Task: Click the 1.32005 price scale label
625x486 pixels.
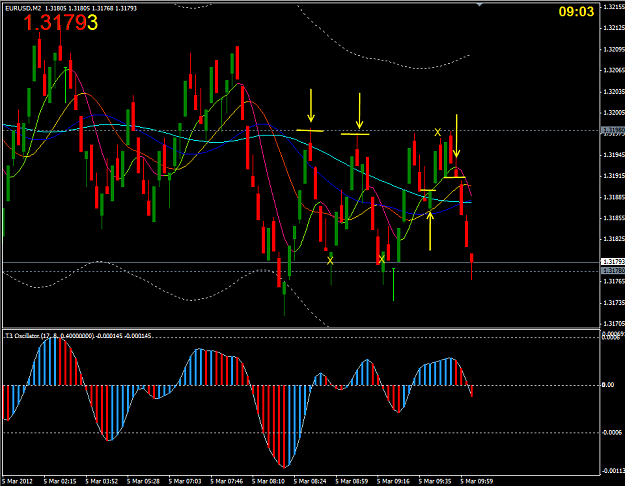Action: pos(614,113)
